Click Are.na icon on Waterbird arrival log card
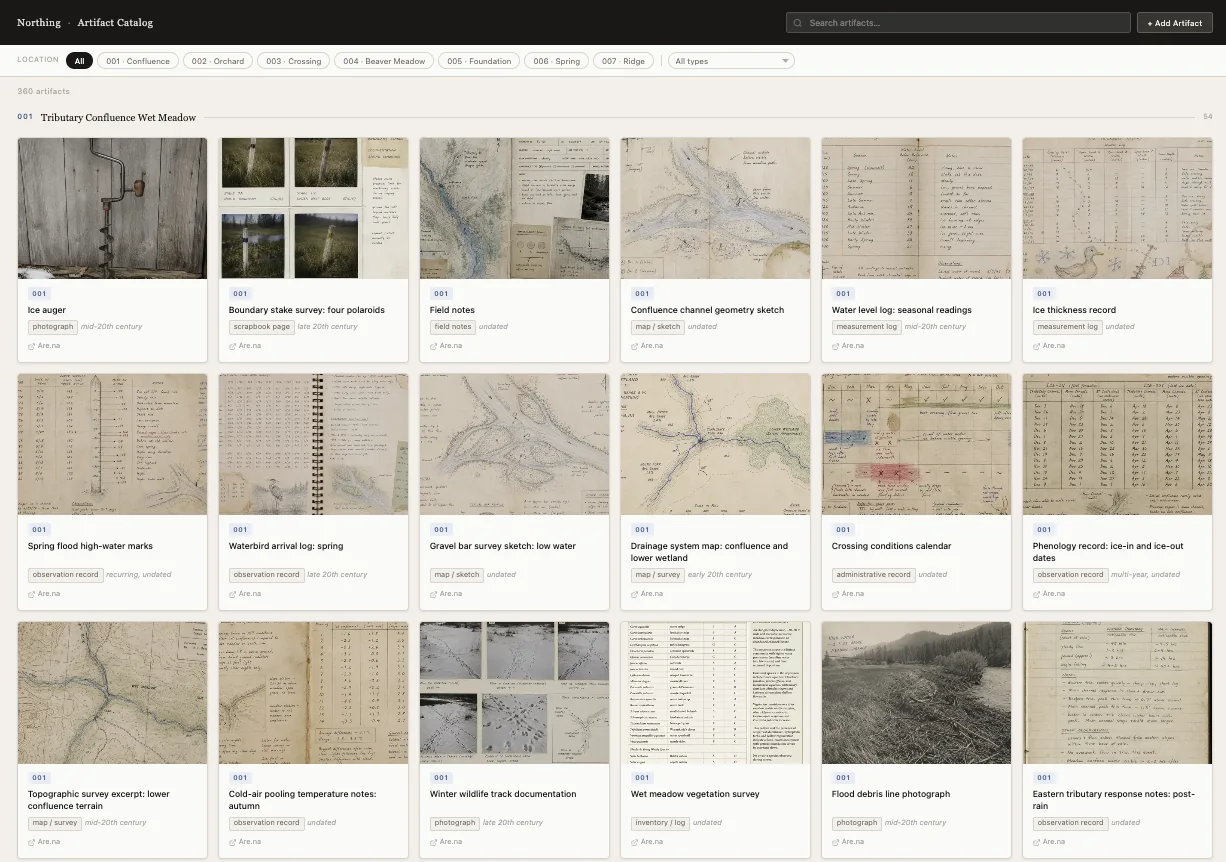 tap(232, 594)
